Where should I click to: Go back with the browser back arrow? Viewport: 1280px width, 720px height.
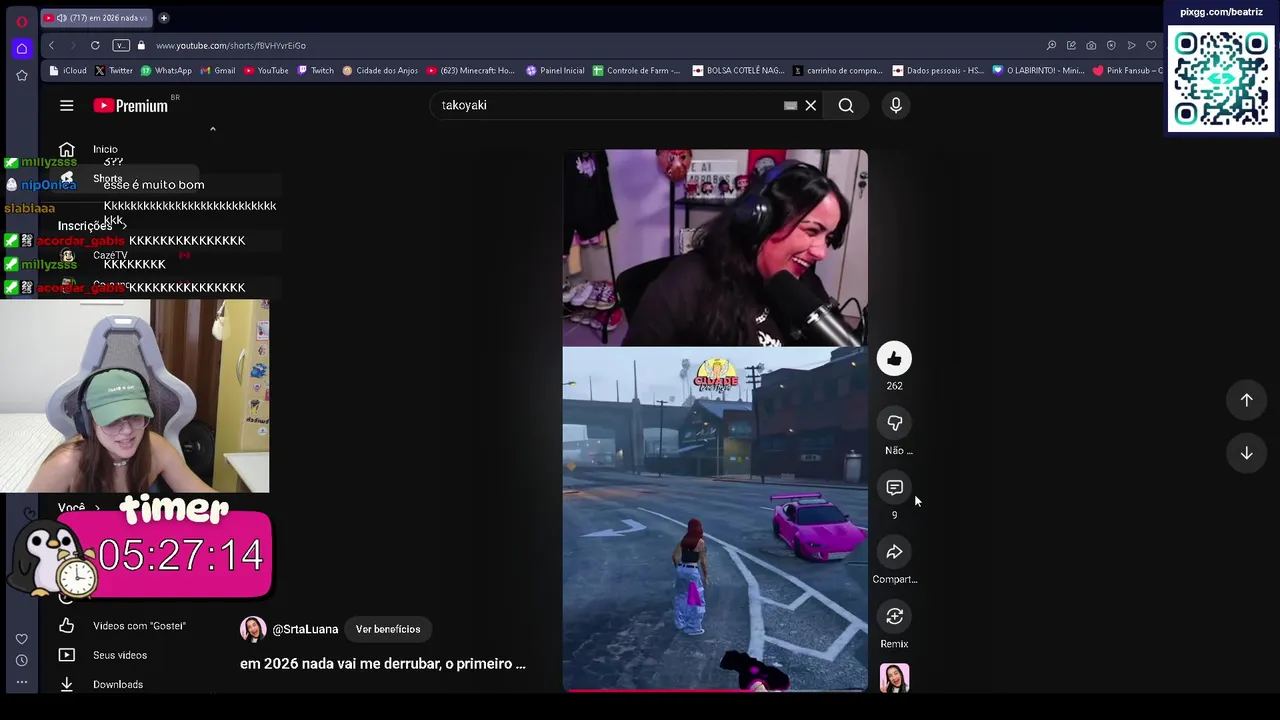(x=51, y=45)
